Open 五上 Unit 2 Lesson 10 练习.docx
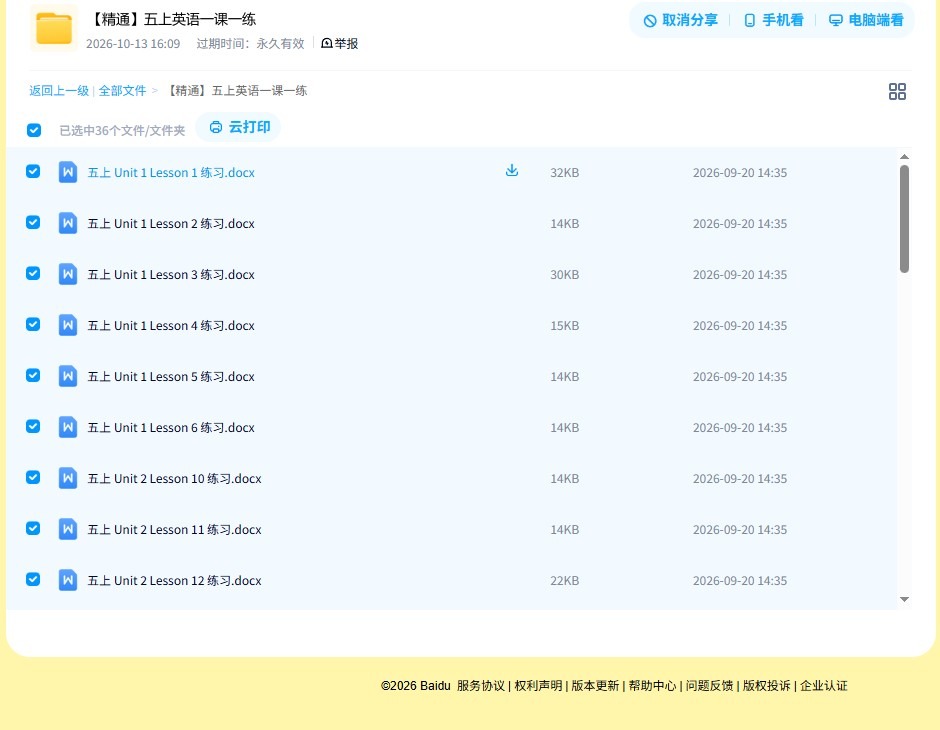 click(x=174, y=478)
